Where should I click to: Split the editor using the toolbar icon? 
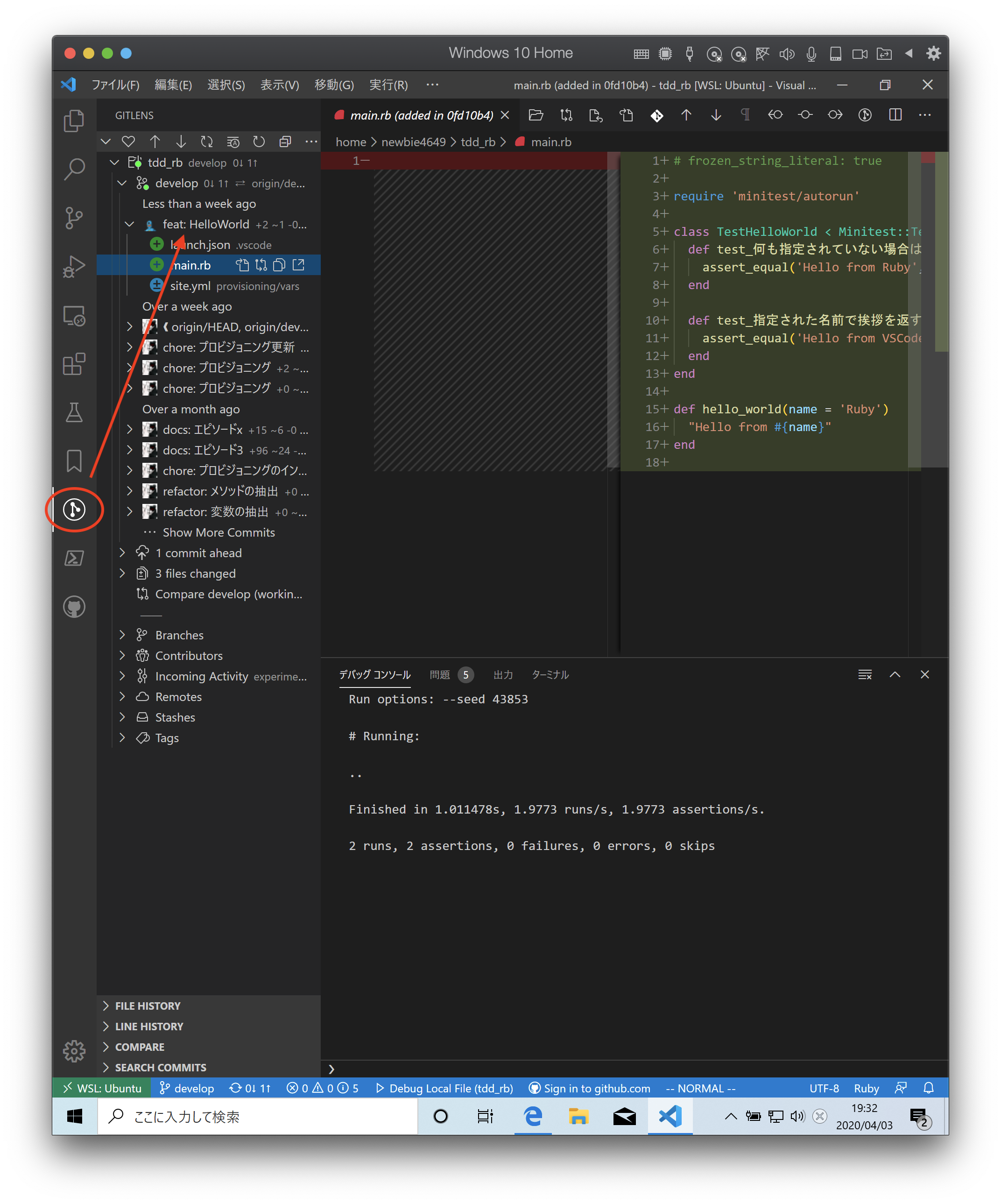pos(895,115)
